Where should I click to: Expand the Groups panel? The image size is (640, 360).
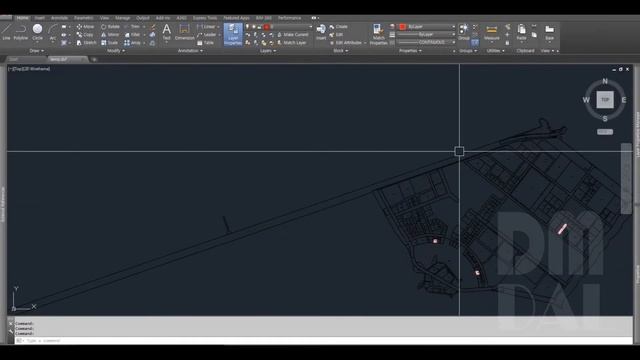point(468,51)
